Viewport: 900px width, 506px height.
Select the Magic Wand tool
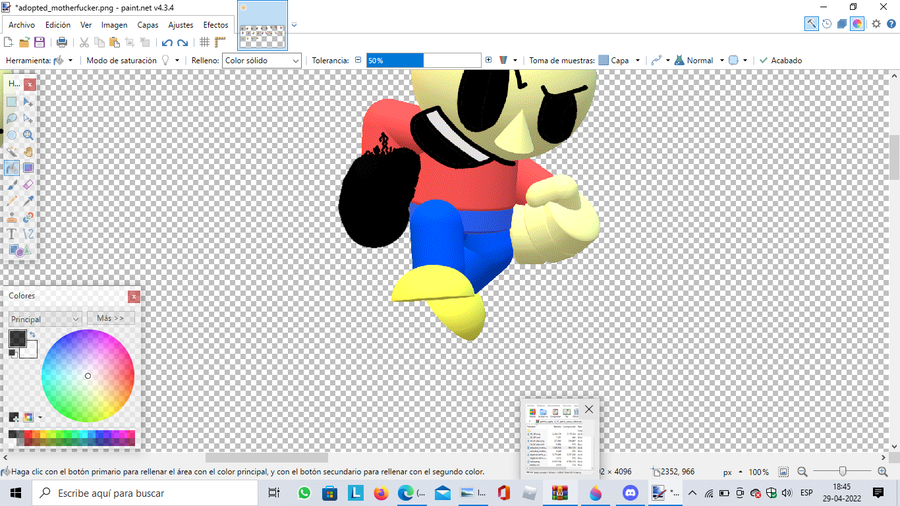pos(11,152)
